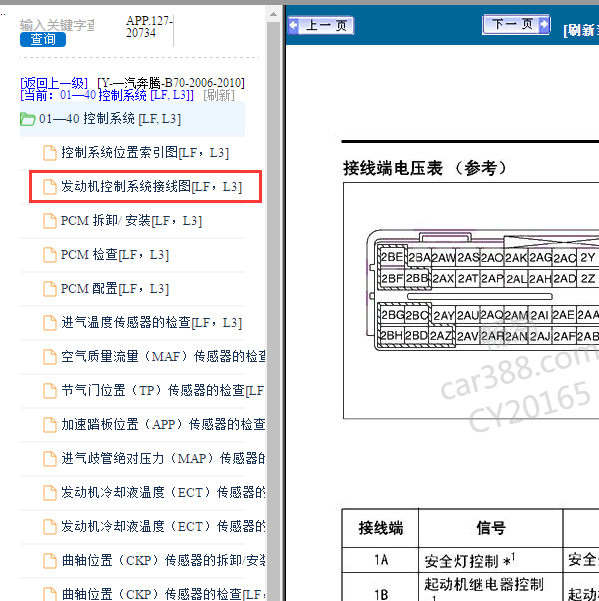Click document icon beside PCM 检查
Viewport: 599px width, 601px height.
50,255
